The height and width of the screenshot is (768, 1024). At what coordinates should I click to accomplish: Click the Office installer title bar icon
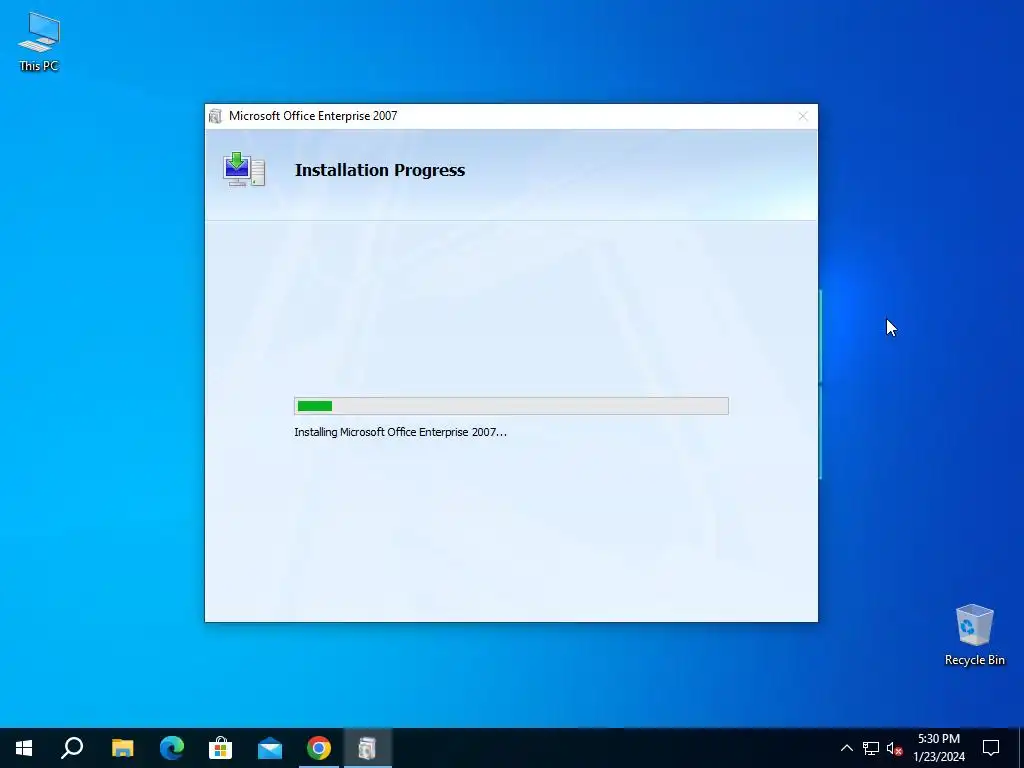215,116
